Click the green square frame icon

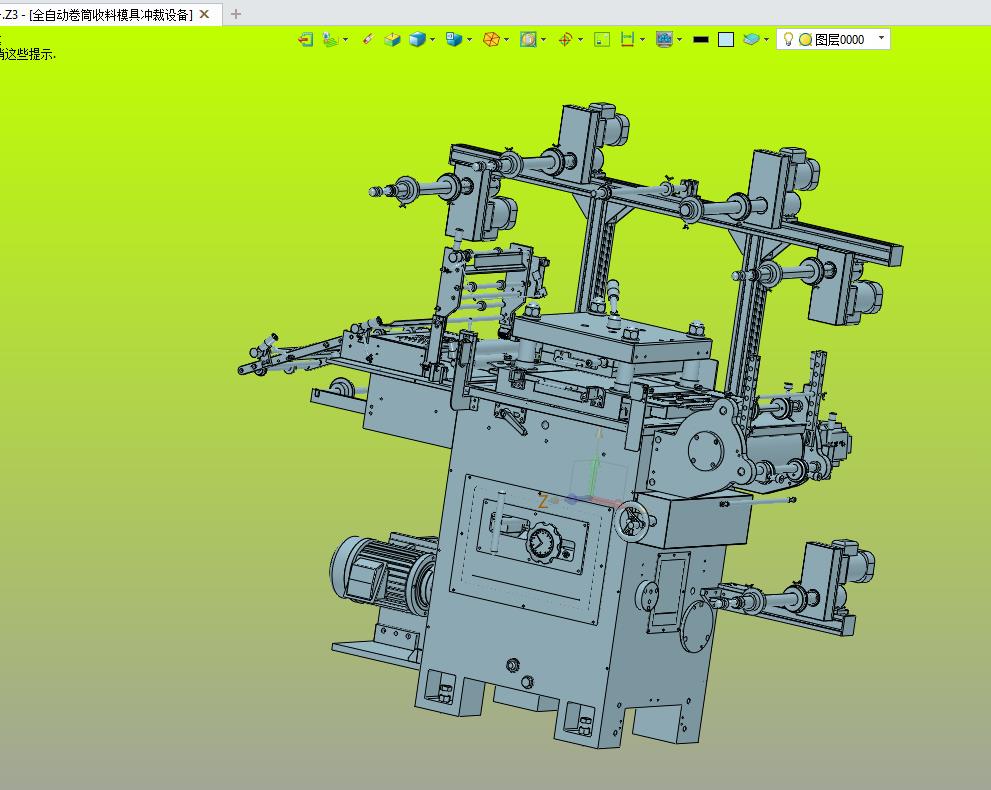[602, 40]
